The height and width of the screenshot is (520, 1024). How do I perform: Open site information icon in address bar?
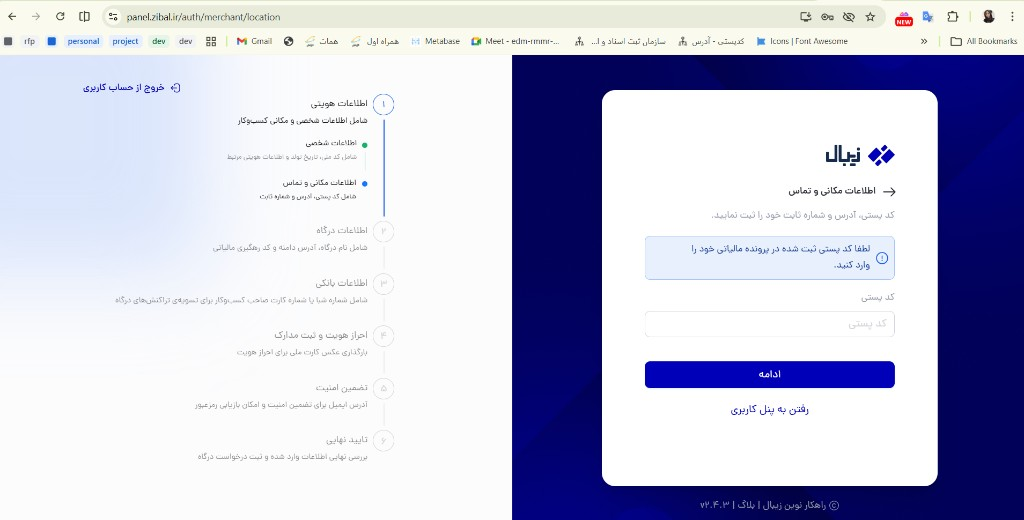[113, 17]
